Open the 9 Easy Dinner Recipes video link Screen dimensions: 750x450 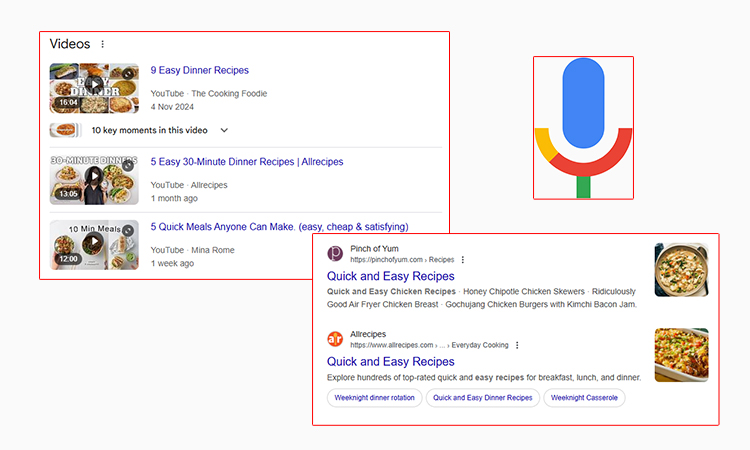coord(199,70)
